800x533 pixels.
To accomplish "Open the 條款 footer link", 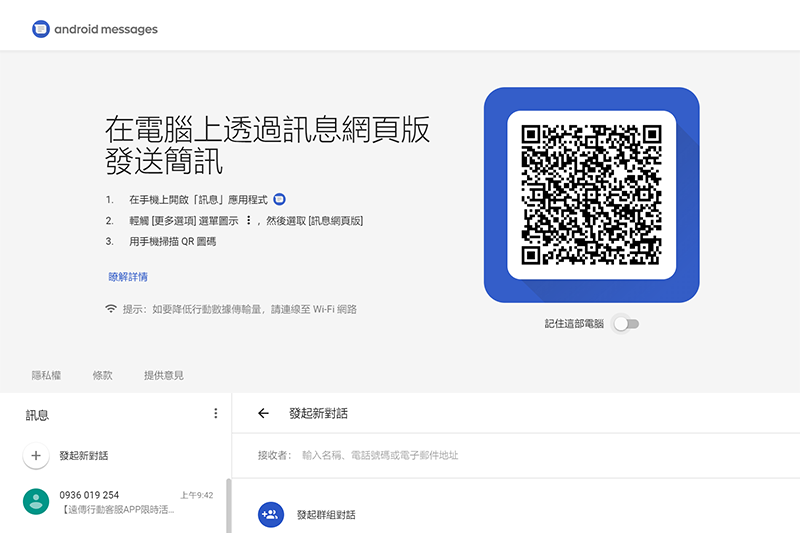I will tap(103, 375).
